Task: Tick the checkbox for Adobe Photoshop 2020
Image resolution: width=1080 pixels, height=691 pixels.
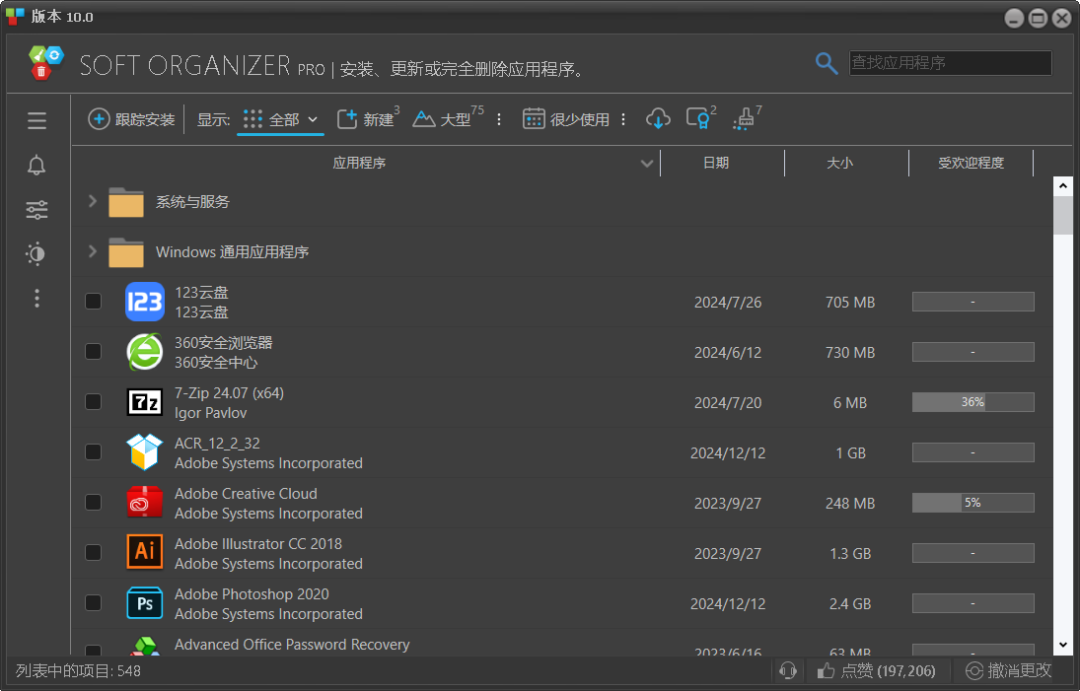Action: pyautogui.click(x=93, y=603)
